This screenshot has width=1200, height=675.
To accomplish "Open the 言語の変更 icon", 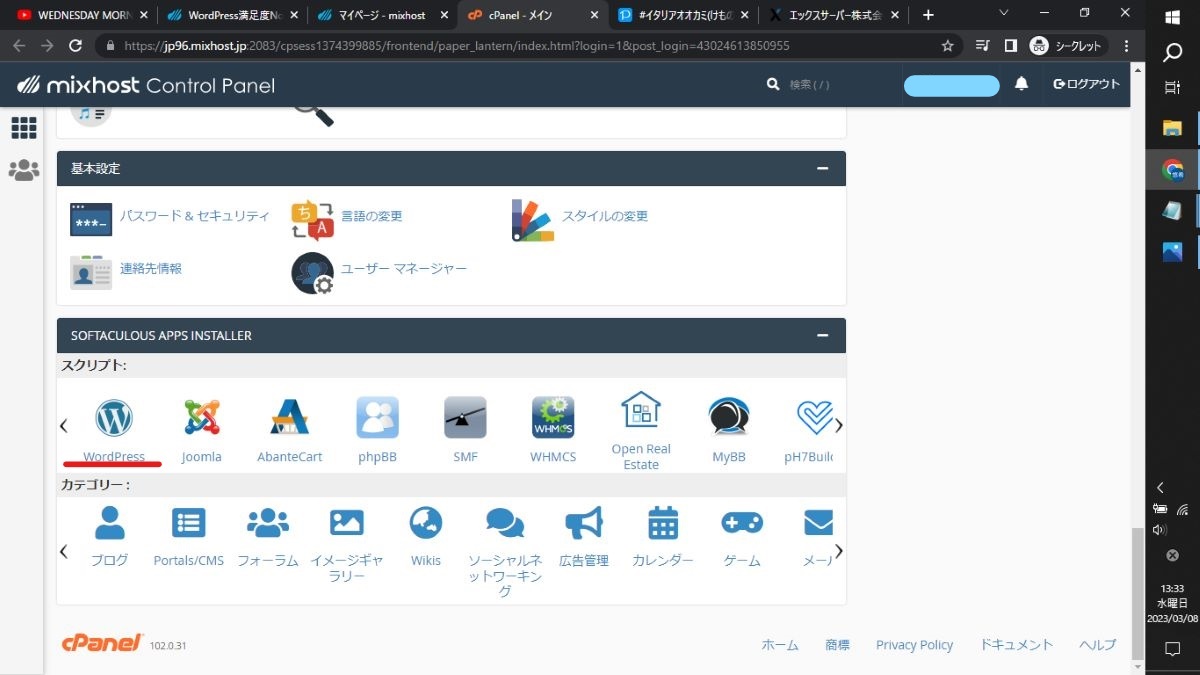I will click(x=312, y=220).
